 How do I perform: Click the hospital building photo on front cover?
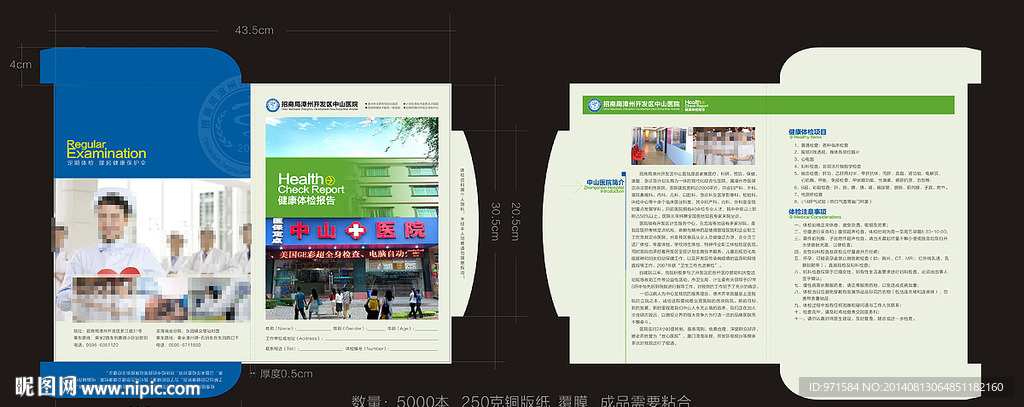pos(351,218)
